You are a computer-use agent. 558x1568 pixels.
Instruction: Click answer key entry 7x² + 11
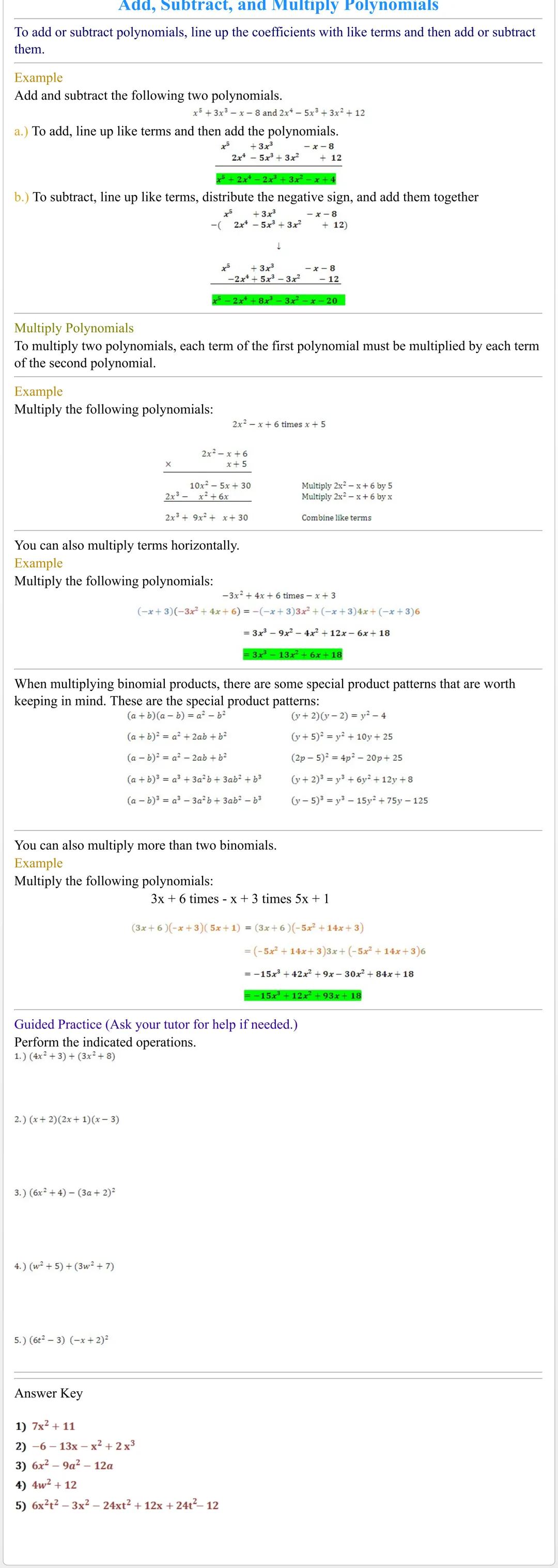pyautogui.click(x=53, y=1426)
